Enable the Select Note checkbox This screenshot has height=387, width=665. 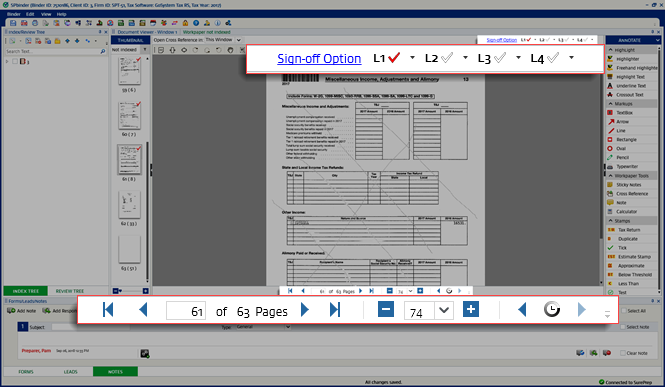(623, 327)
